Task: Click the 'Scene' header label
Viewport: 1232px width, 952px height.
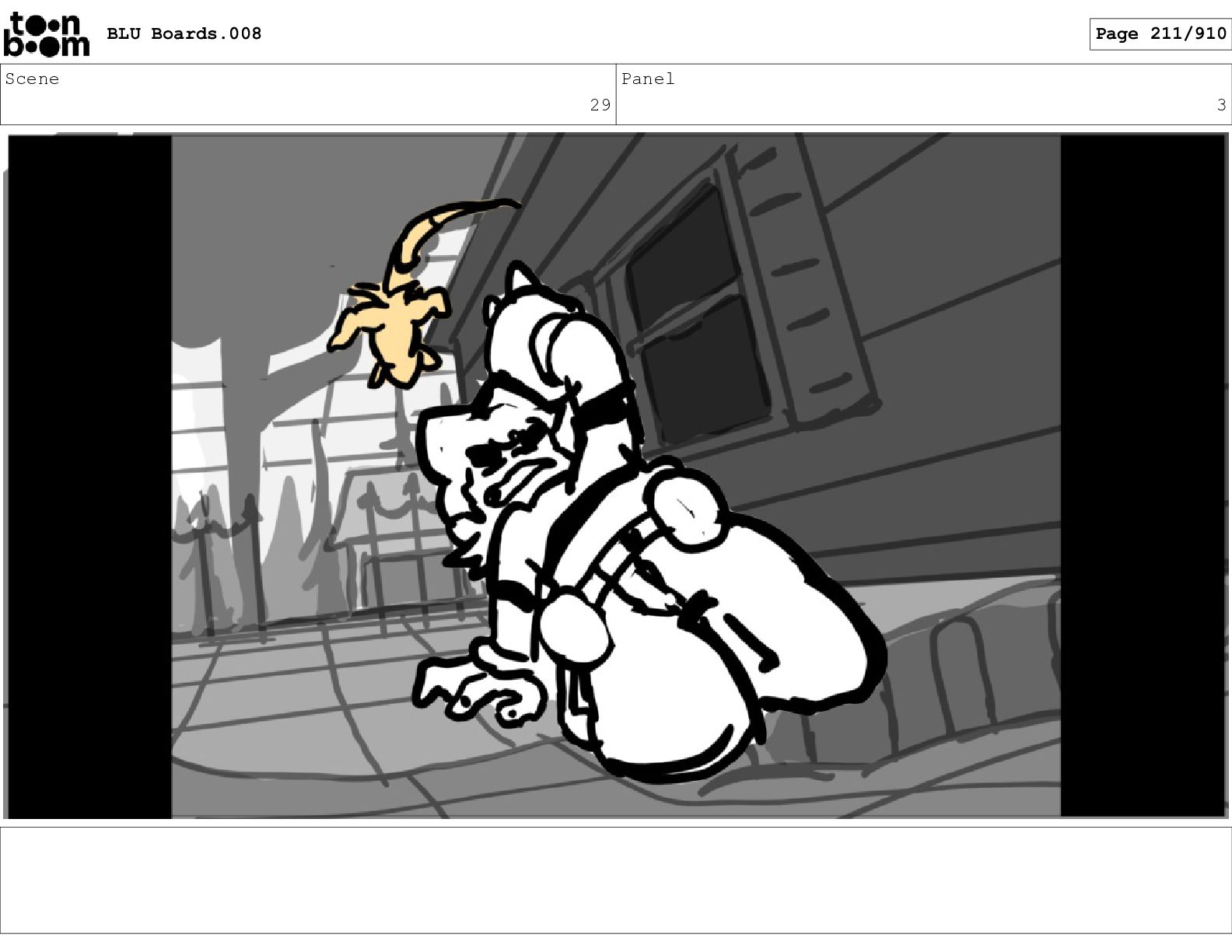Action: coord(32,79)
